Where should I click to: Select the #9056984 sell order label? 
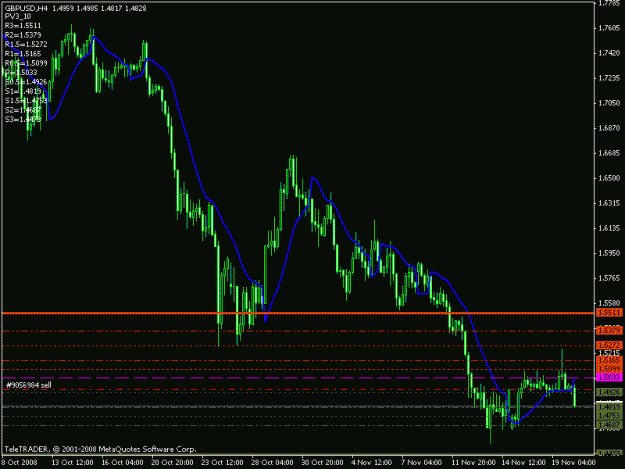(29, 385)
